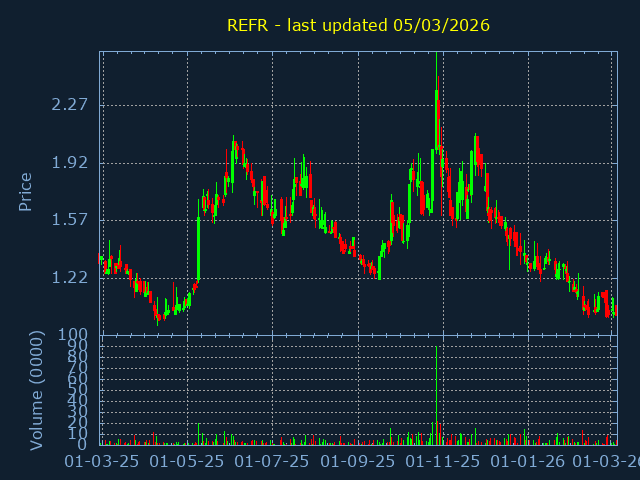Click the REFR chart title text
The height and width of the screenshot is (480, 640).
click(358, 25)
